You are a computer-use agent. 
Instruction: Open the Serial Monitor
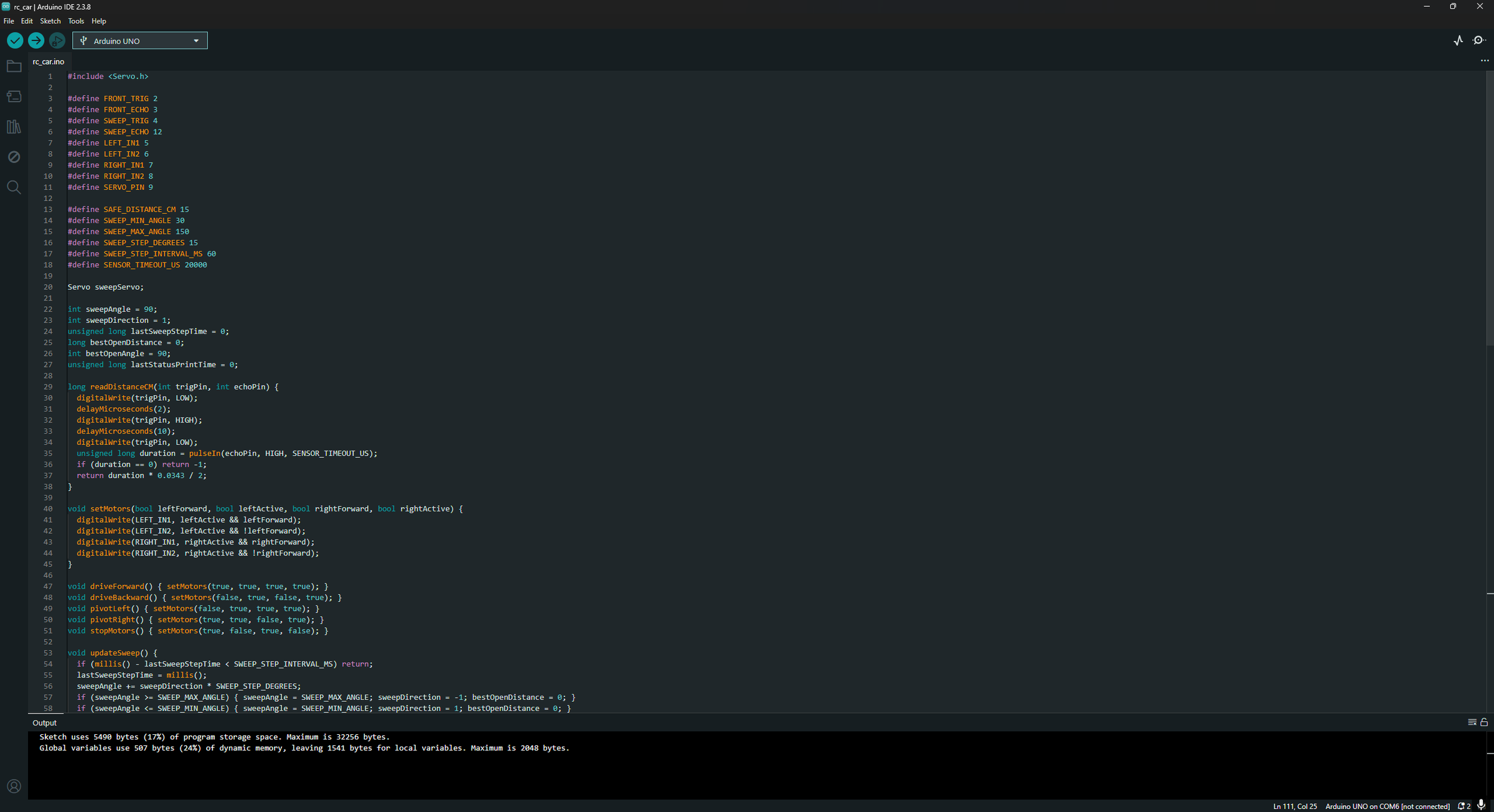point(1480,40)
